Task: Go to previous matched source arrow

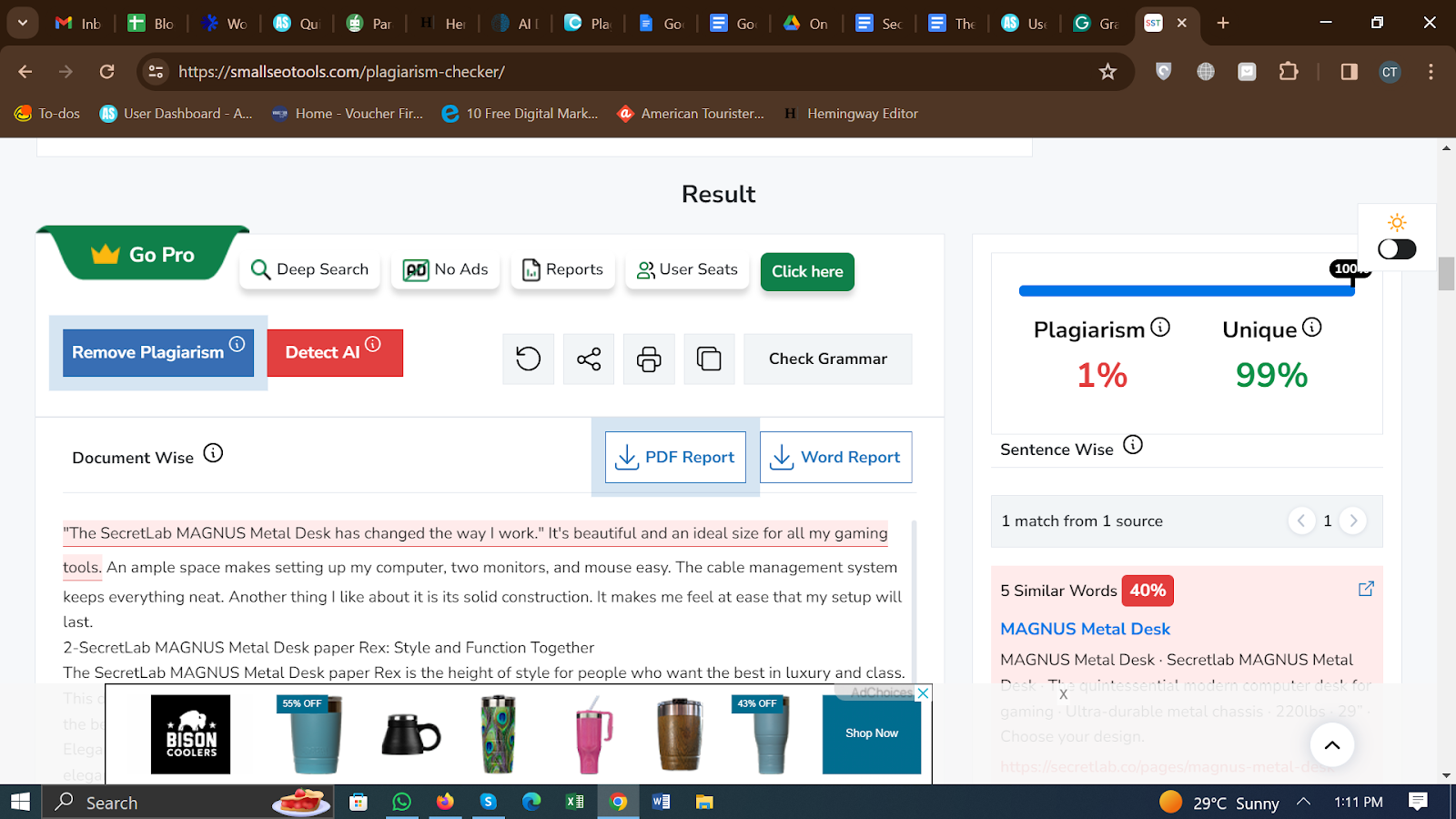Action: (1301, 521)
